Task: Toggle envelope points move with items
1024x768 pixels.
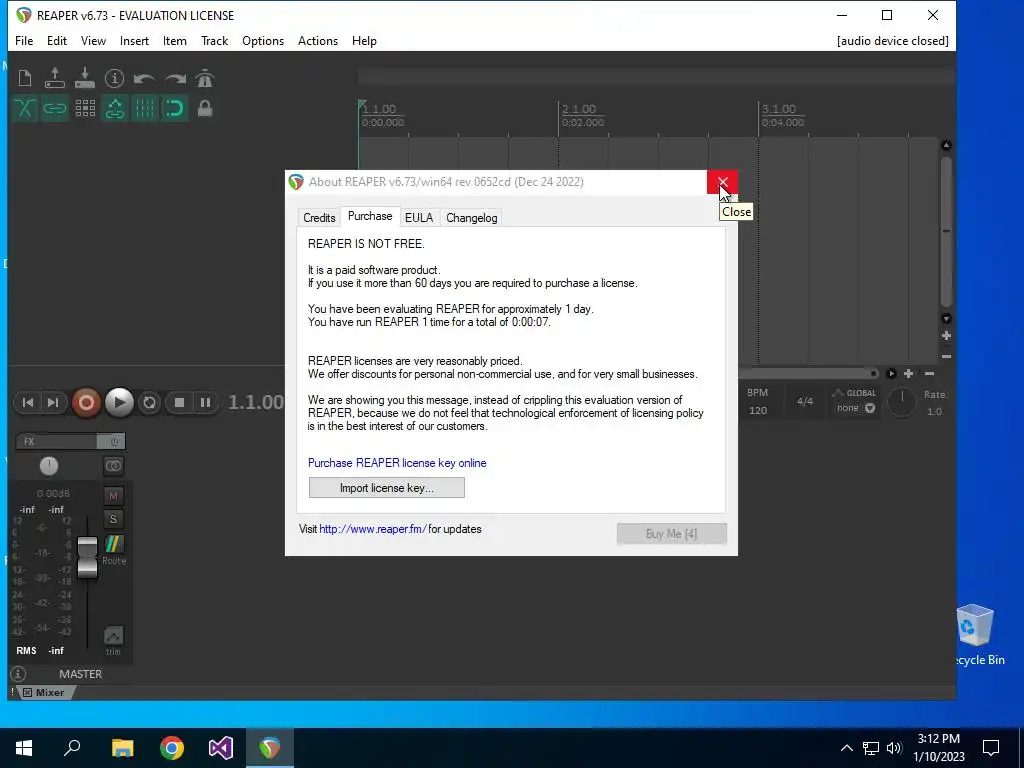Action: tap(115, 108)
